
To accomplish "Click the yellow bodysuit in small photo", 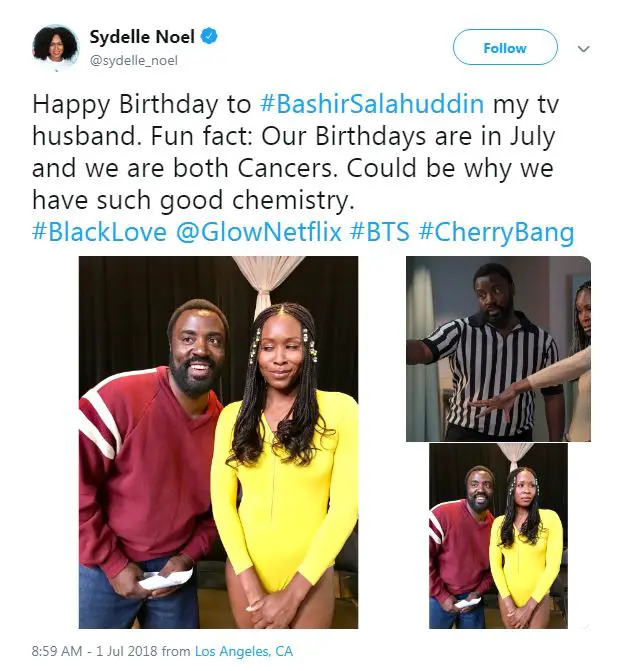I will (526, 556).
